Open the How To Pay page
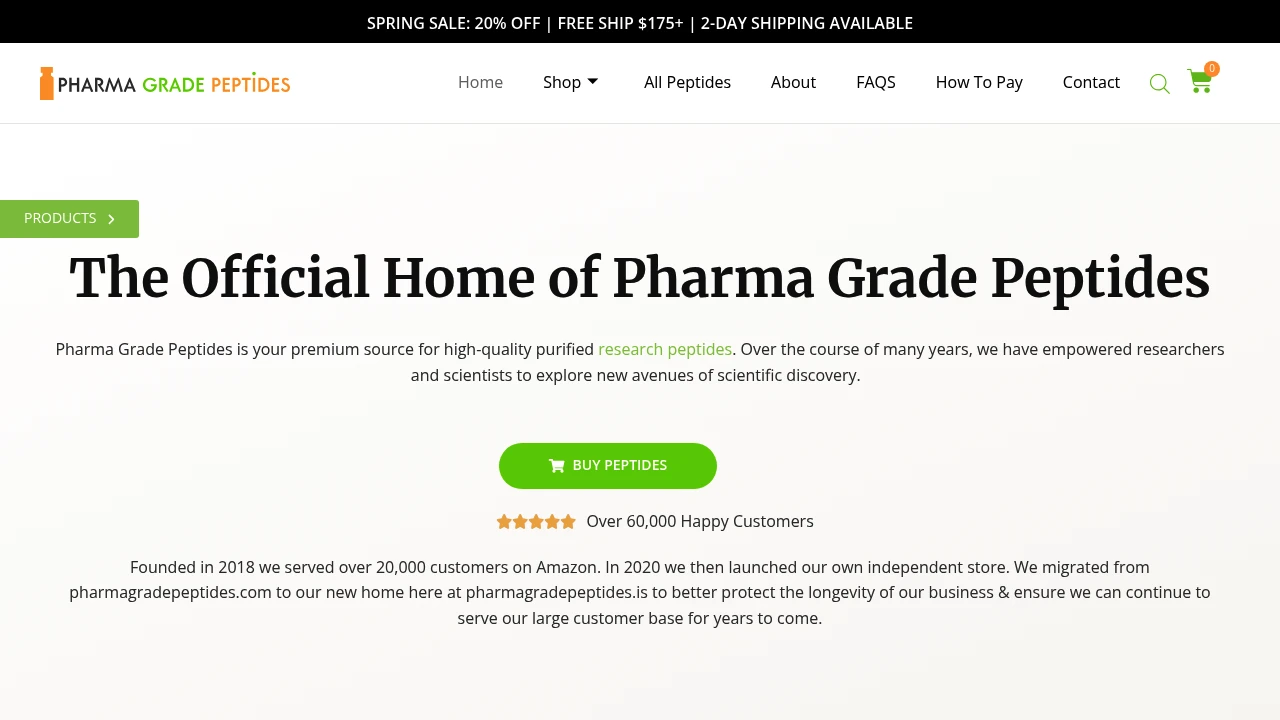This screenshot has width=1280, height=720. coord(979,82)
